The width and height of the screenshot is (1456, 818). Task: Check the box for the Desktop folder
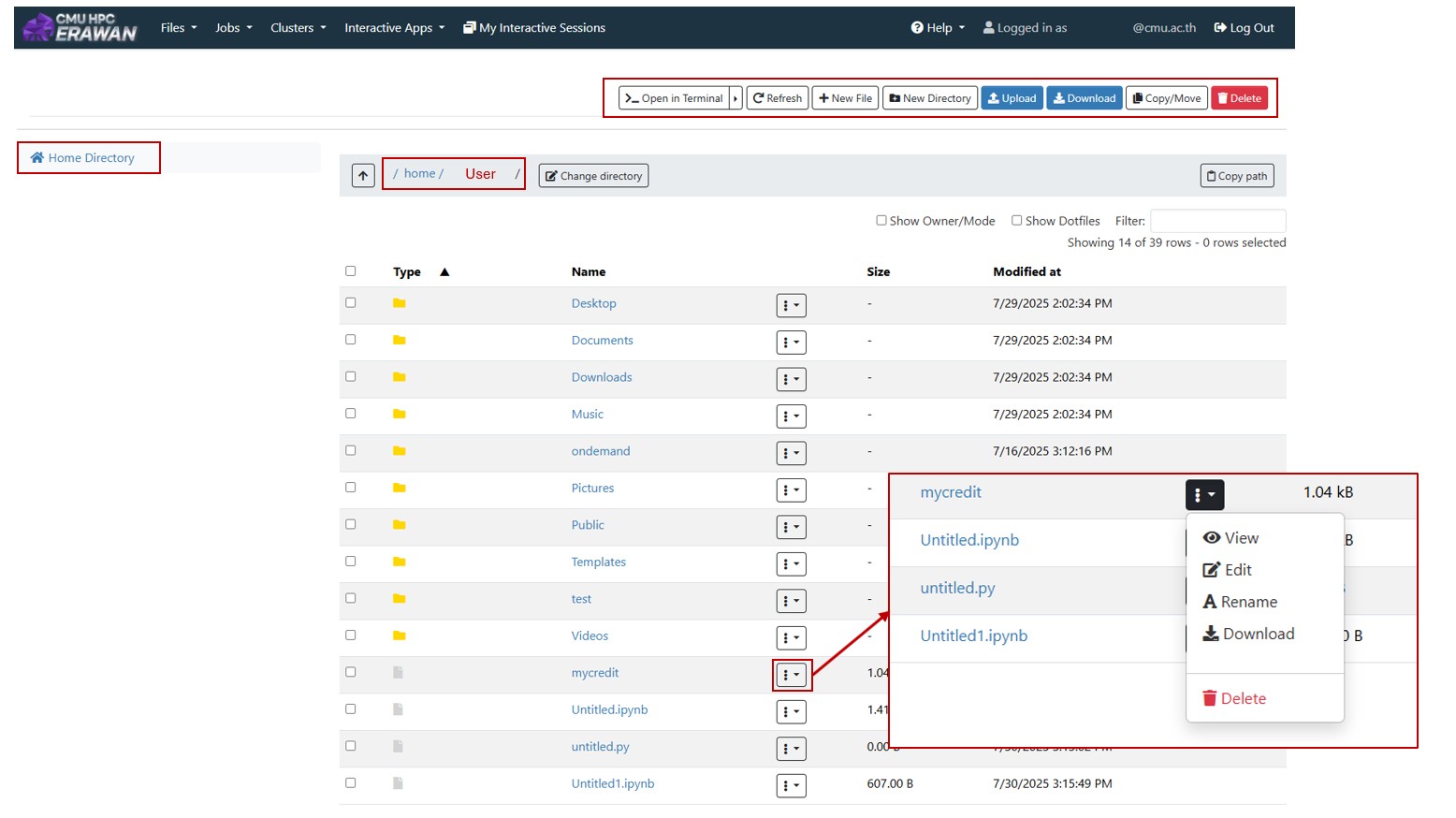click(x=351, y=303)
